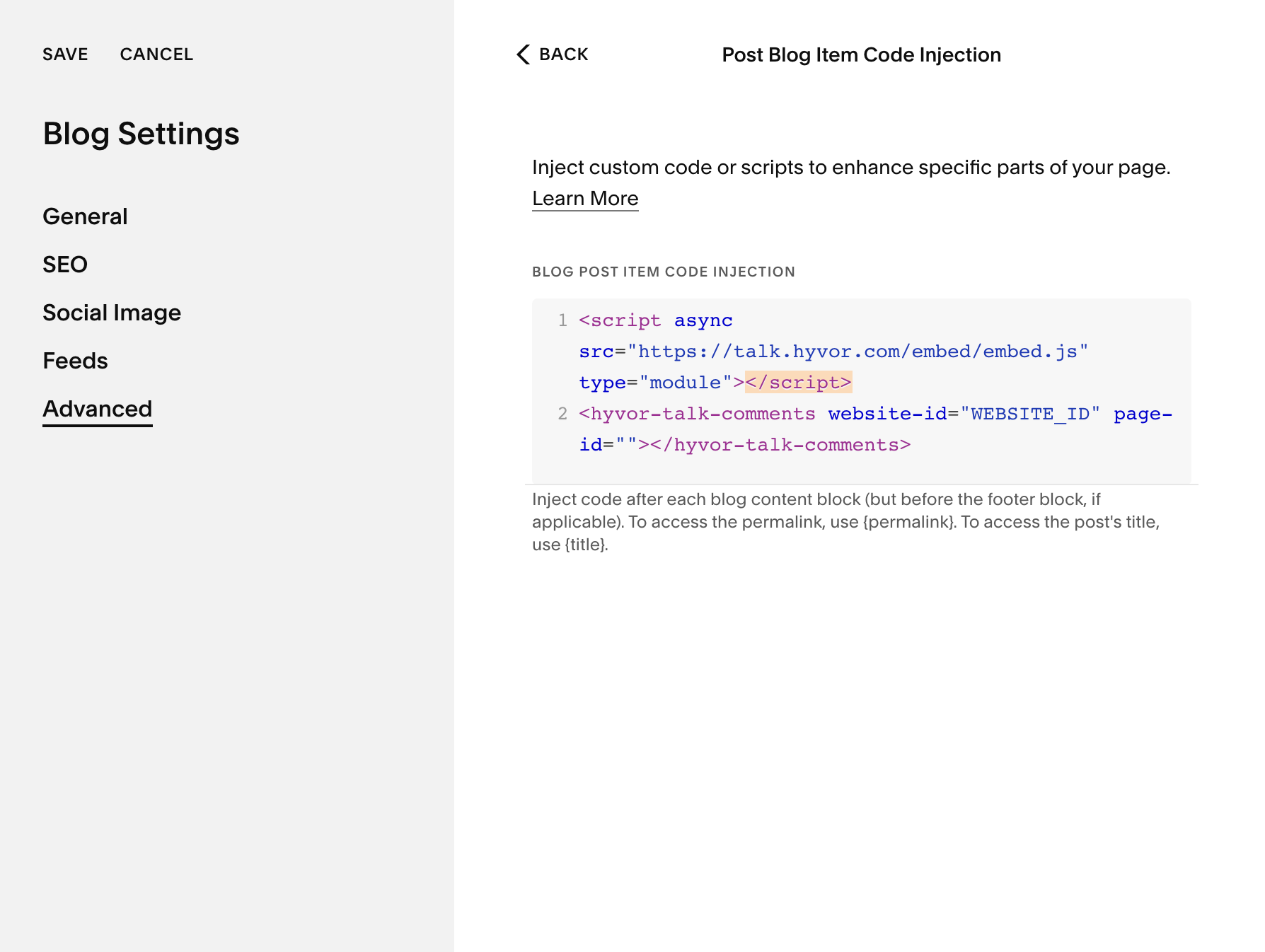Click line number 1 in the editor
The image size is (1265, 952).
(x=562, y=320)
